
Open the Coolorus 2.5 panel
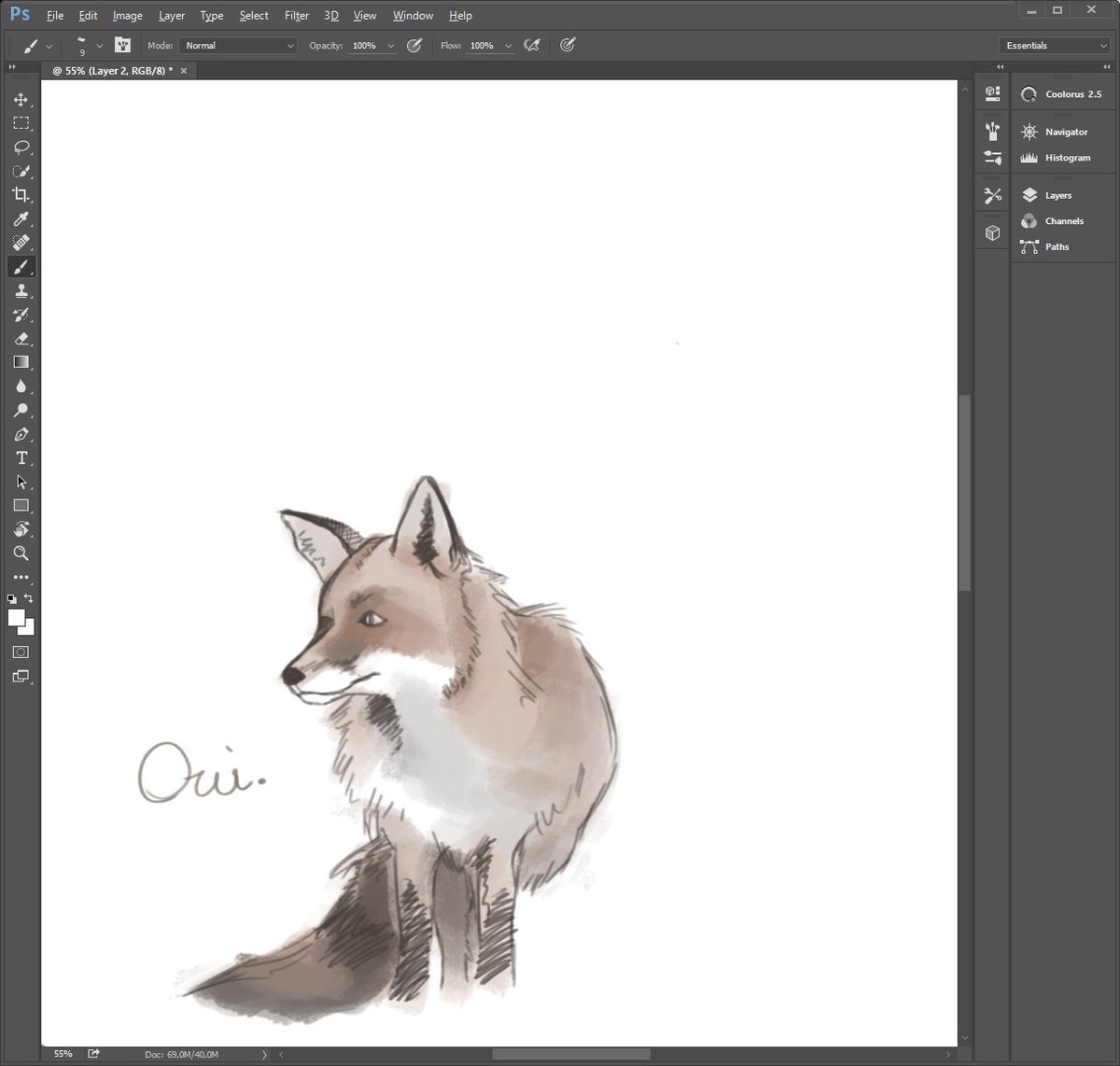coord(1064,94)
